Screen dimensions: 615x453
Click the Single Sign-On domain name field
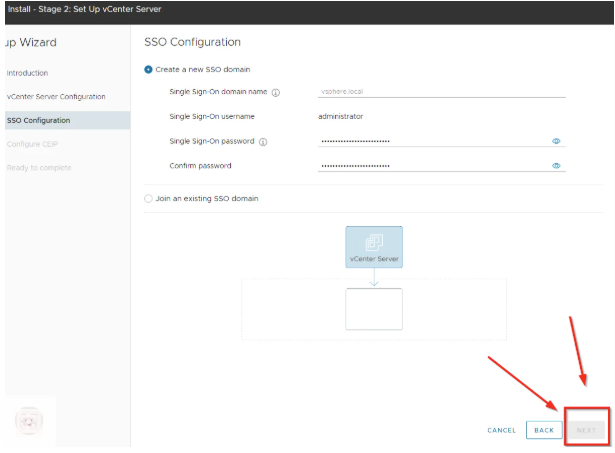[442, 92]
